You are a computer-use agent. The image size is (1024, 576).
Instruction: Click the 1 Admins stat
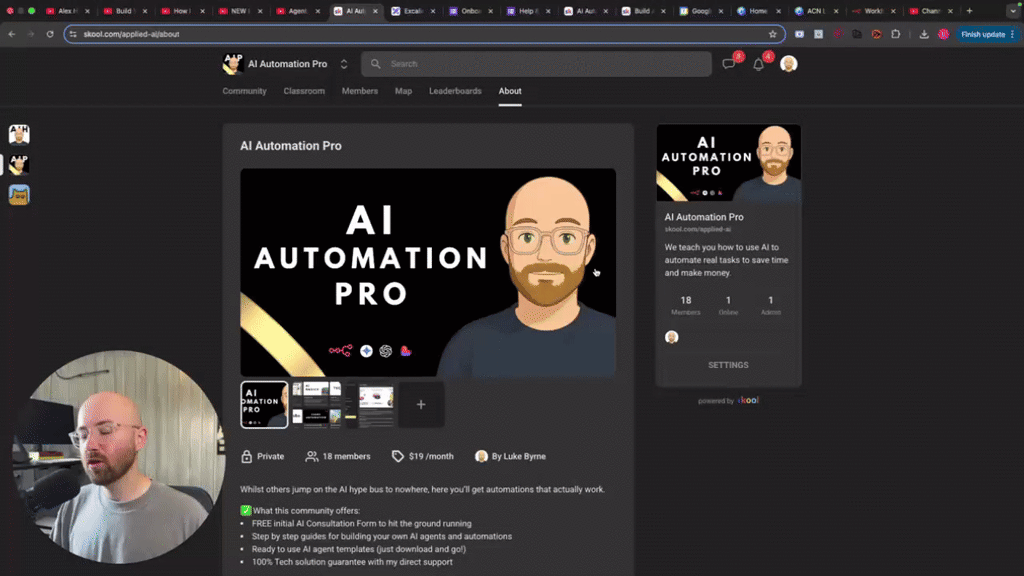[x=771, y=305]
